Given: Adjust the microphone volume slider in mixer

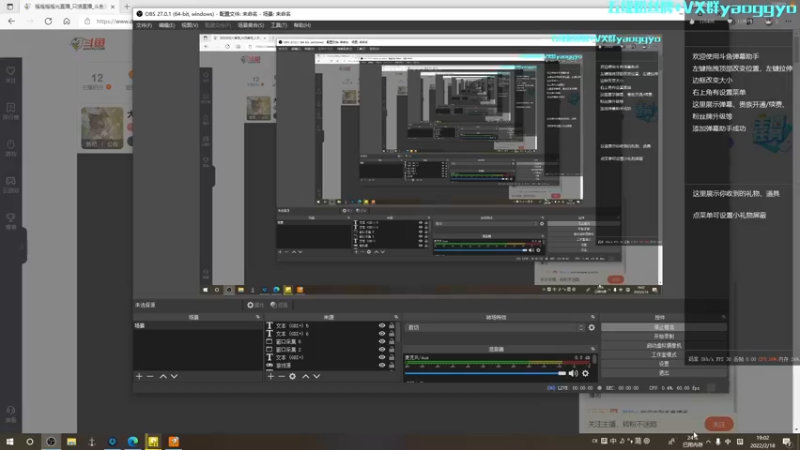Looking at the screenshot, I should pyautogui.click(x=486, y=373).
